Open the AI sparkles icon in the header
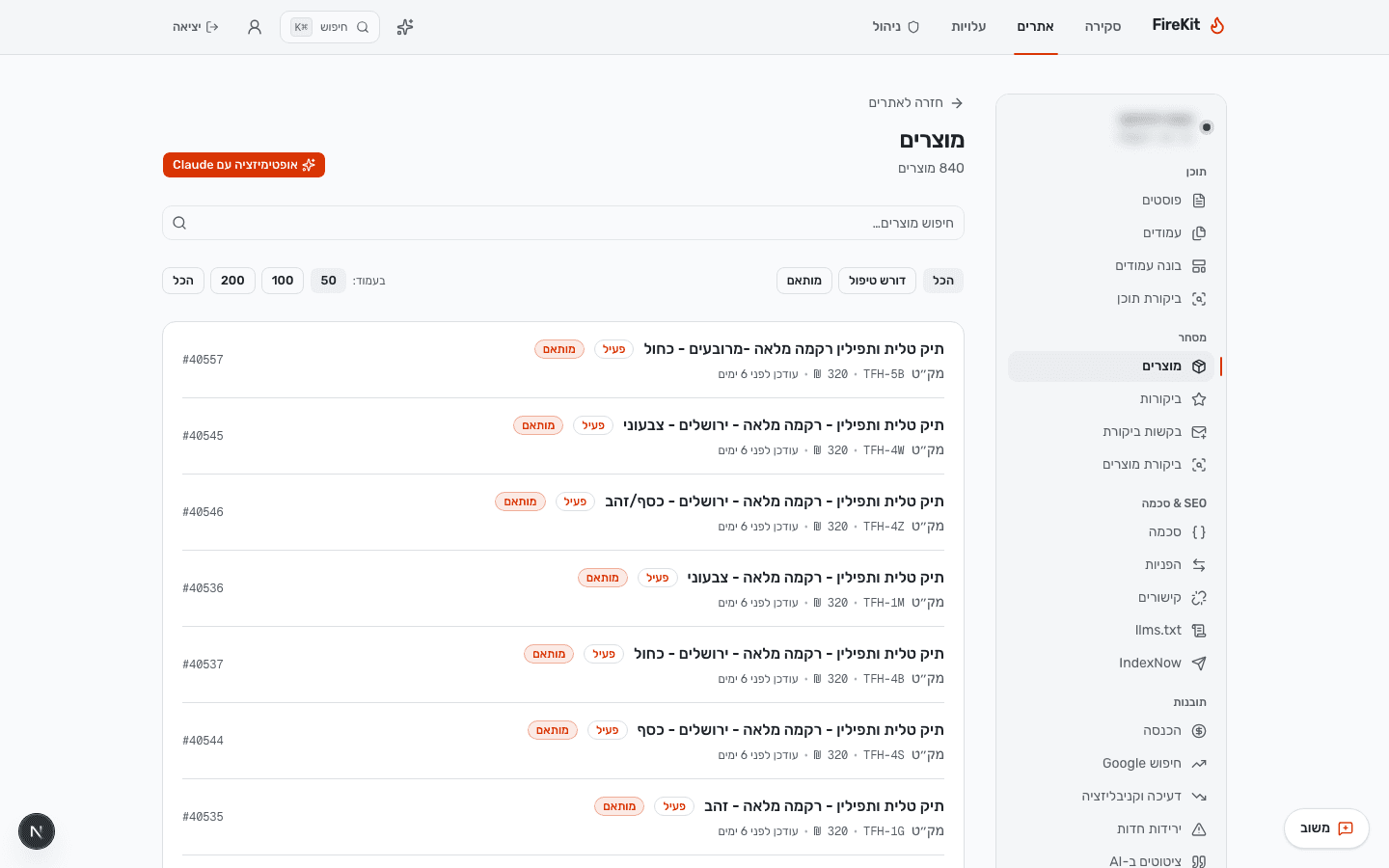The width and height of the screenshot is (1389, 868). coord(405,27)
